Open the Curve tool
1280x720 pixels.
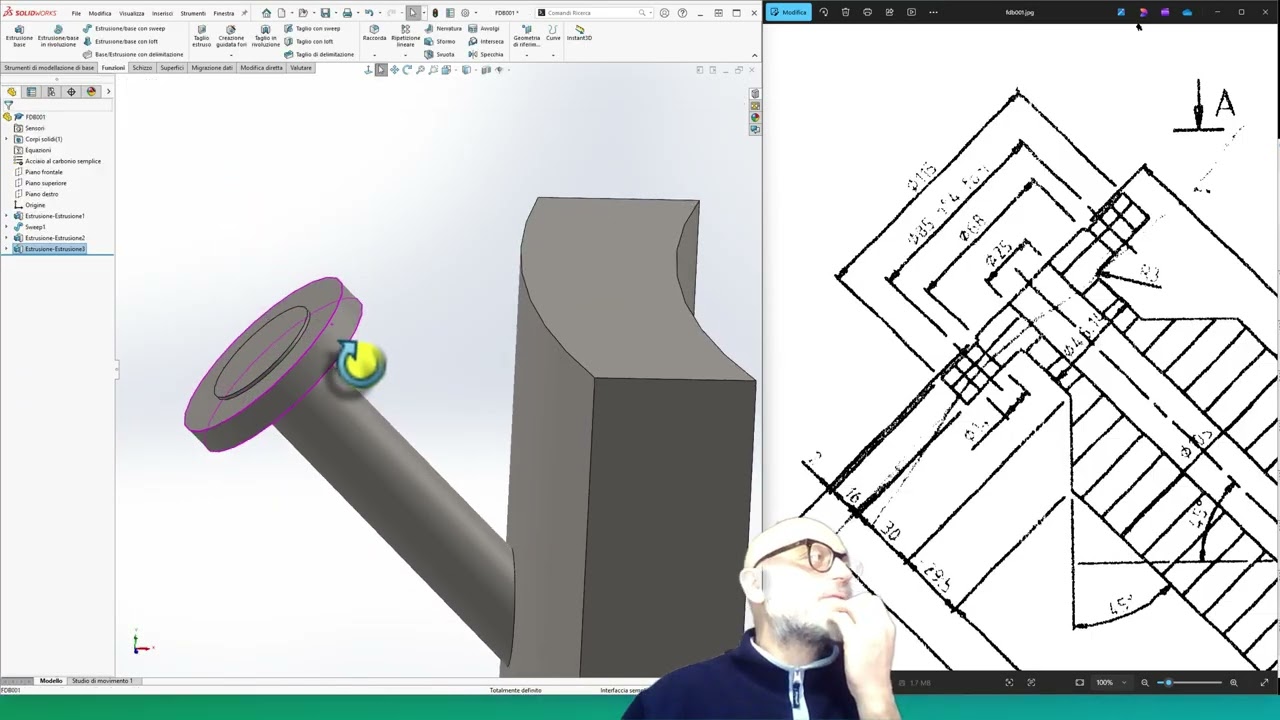point(553,33)
